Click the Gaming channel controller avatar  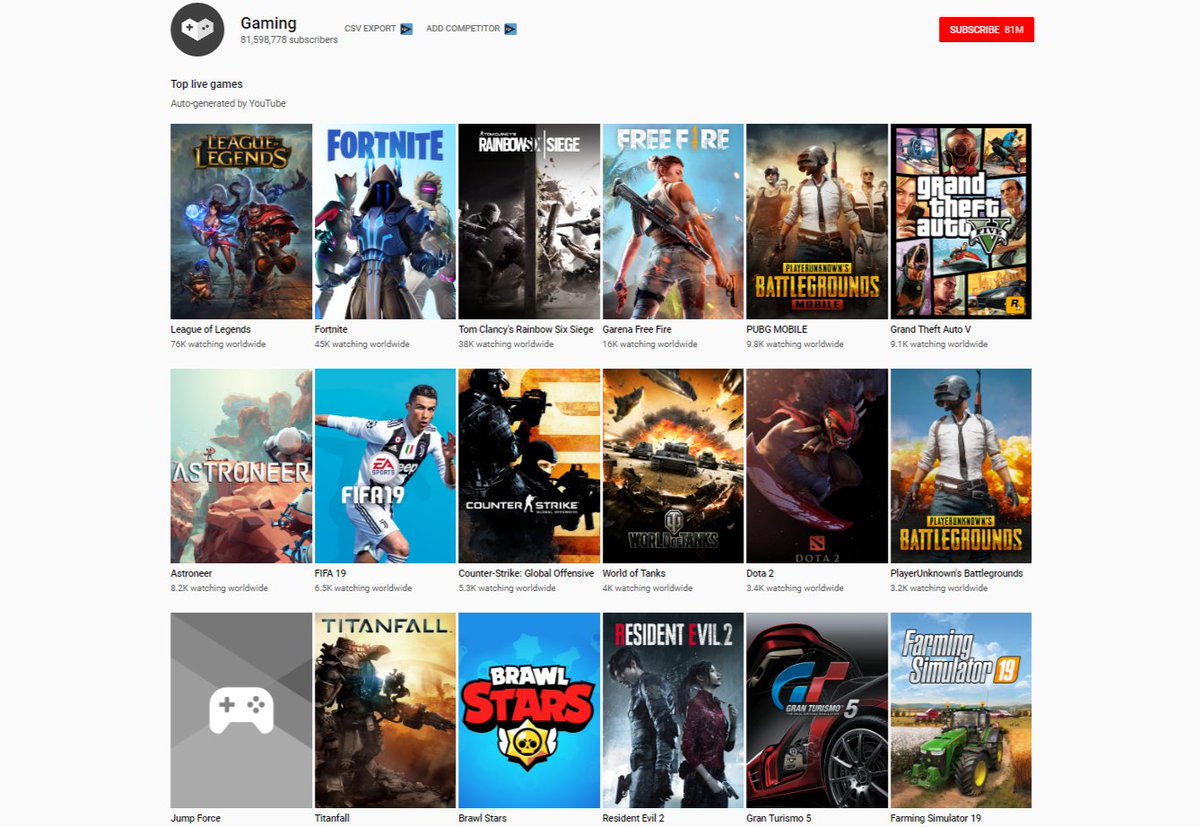pyautogui.click(x=197, y=30)
